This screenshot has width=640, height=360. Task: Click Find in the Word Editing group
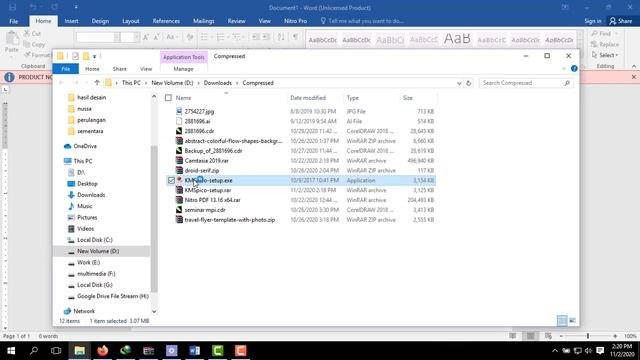click(602, 33)
